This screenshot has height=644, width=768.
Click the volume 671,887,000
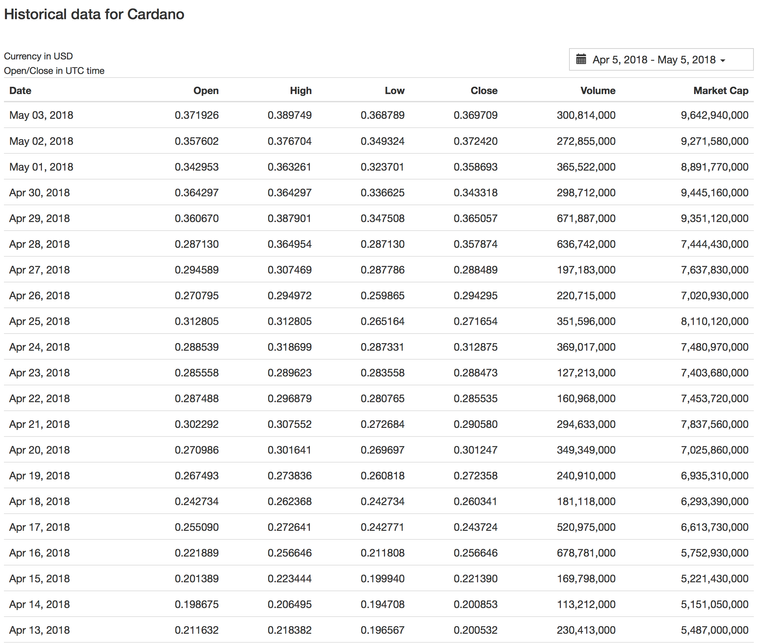coord(586,218)
